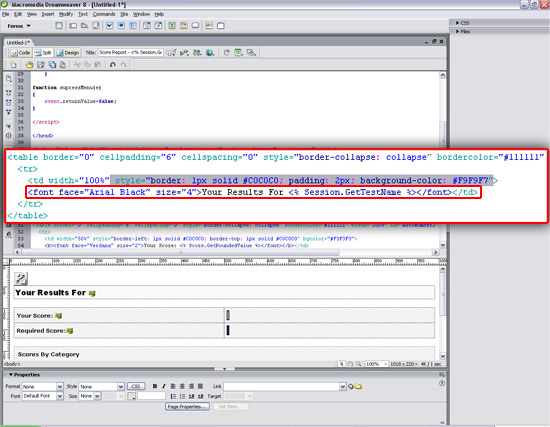Image resolution: width=550 pixels, height=427 pixels.
Task: Open the File Management menu icon
Action: (x=197, y=53)
